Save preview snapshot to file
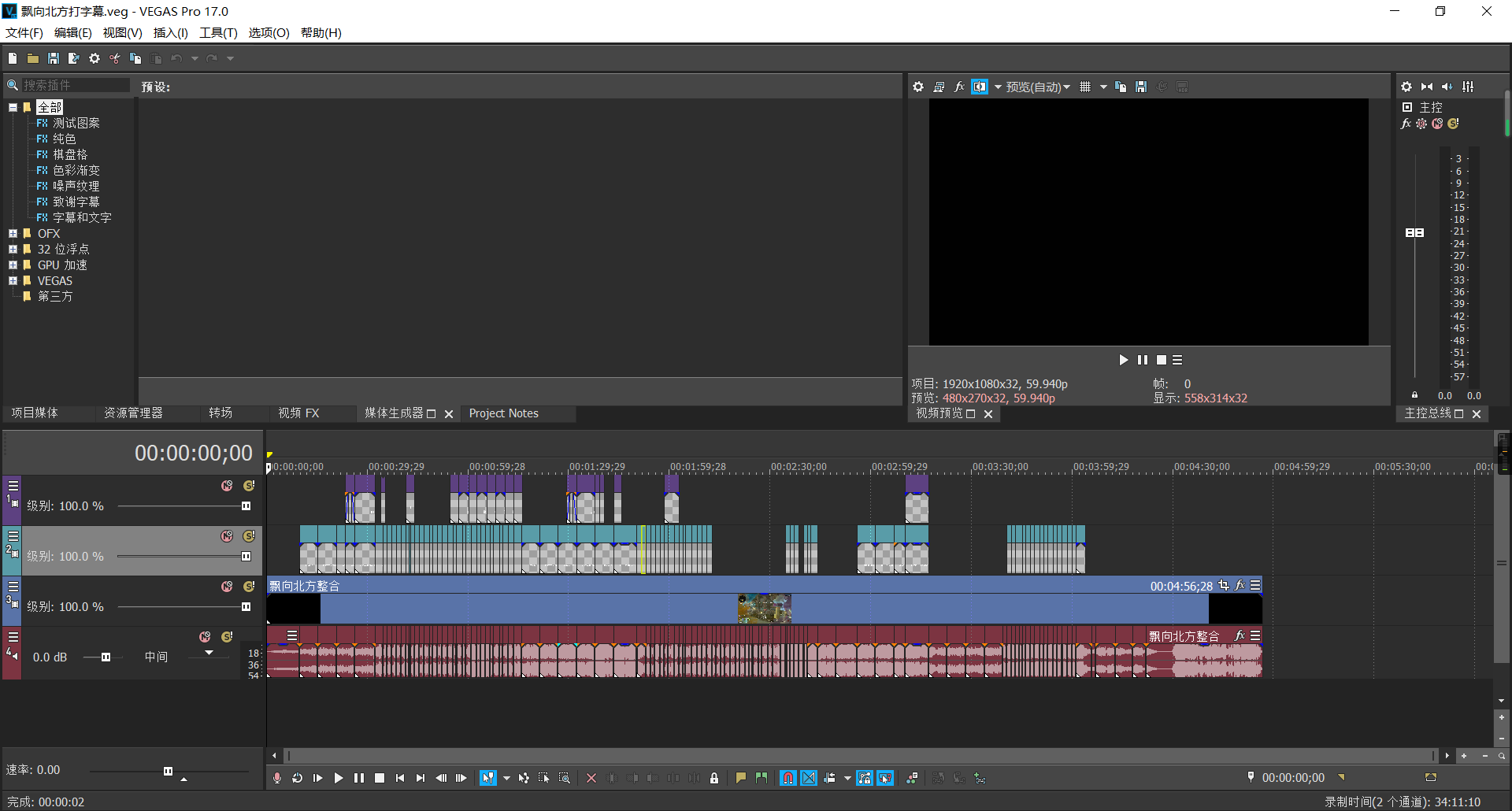This screenshot has width=1512, height=811. (x=1141, y=87)
